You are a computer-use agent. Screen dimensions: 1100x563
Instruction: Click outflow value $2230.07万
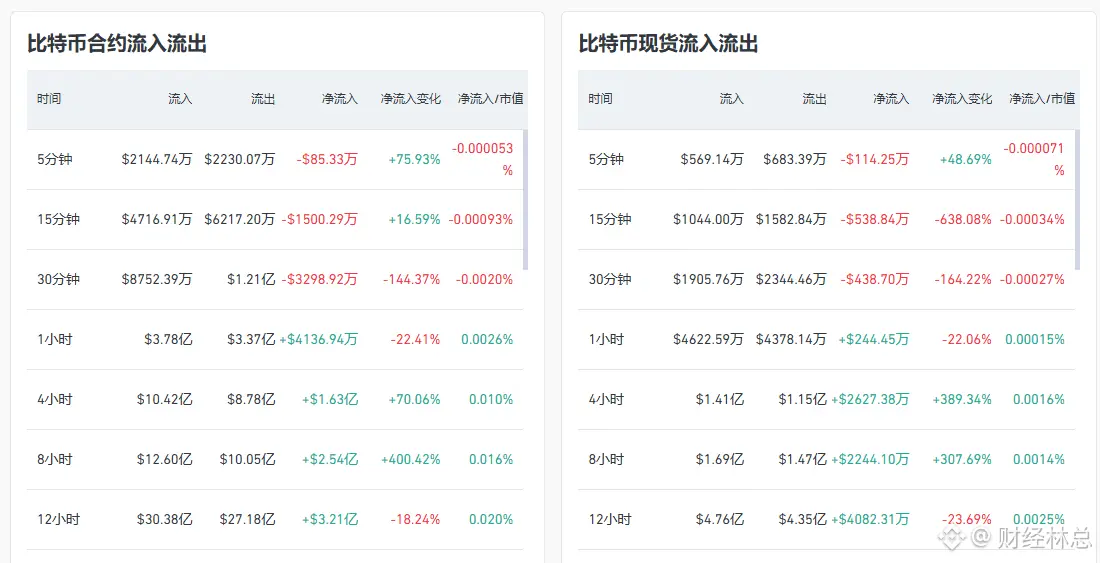coord(240,159)
